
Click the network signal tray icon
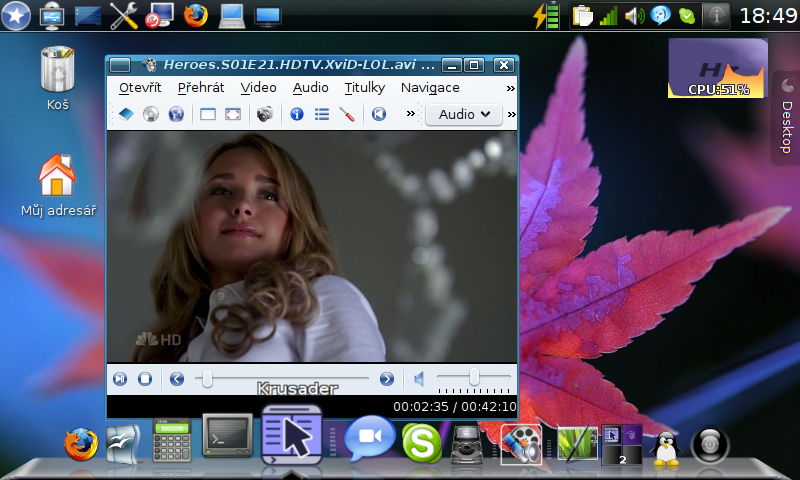click(608, 16)
